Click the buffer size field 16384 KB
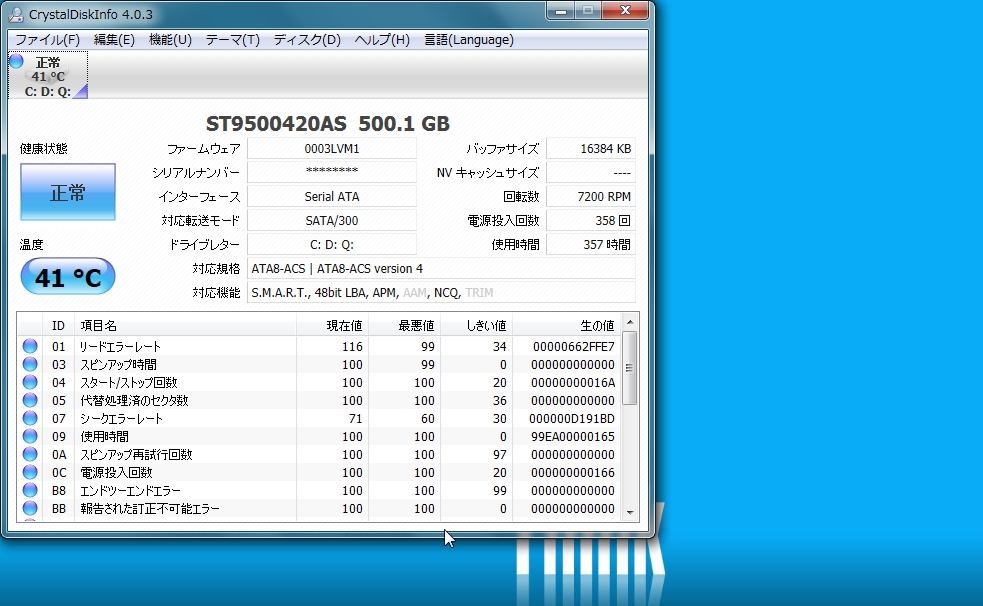Screen dimensions: 983x606 pos(591,149)
